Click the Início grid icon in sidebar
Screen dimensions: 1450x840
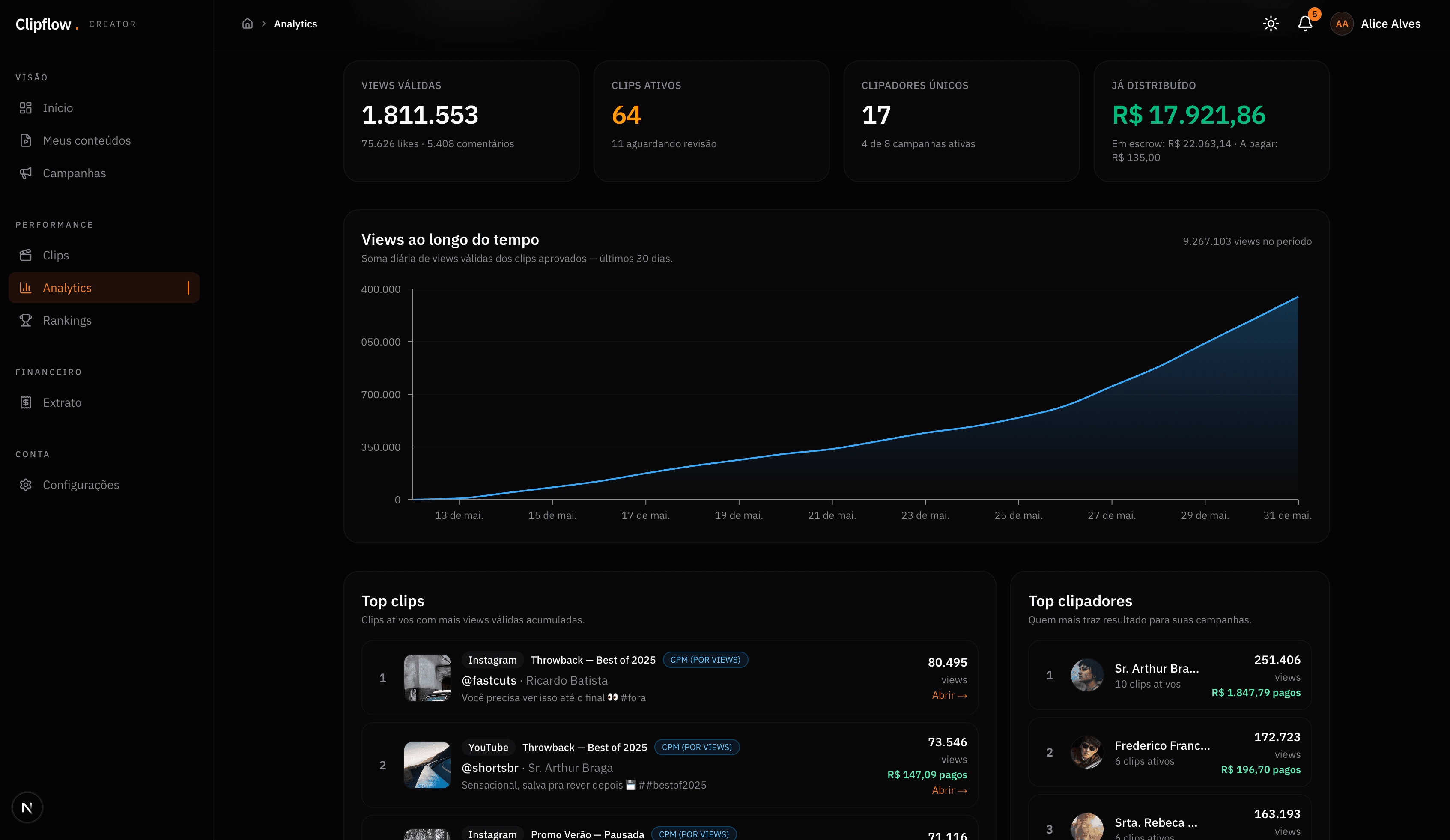(x=25, y=108)
